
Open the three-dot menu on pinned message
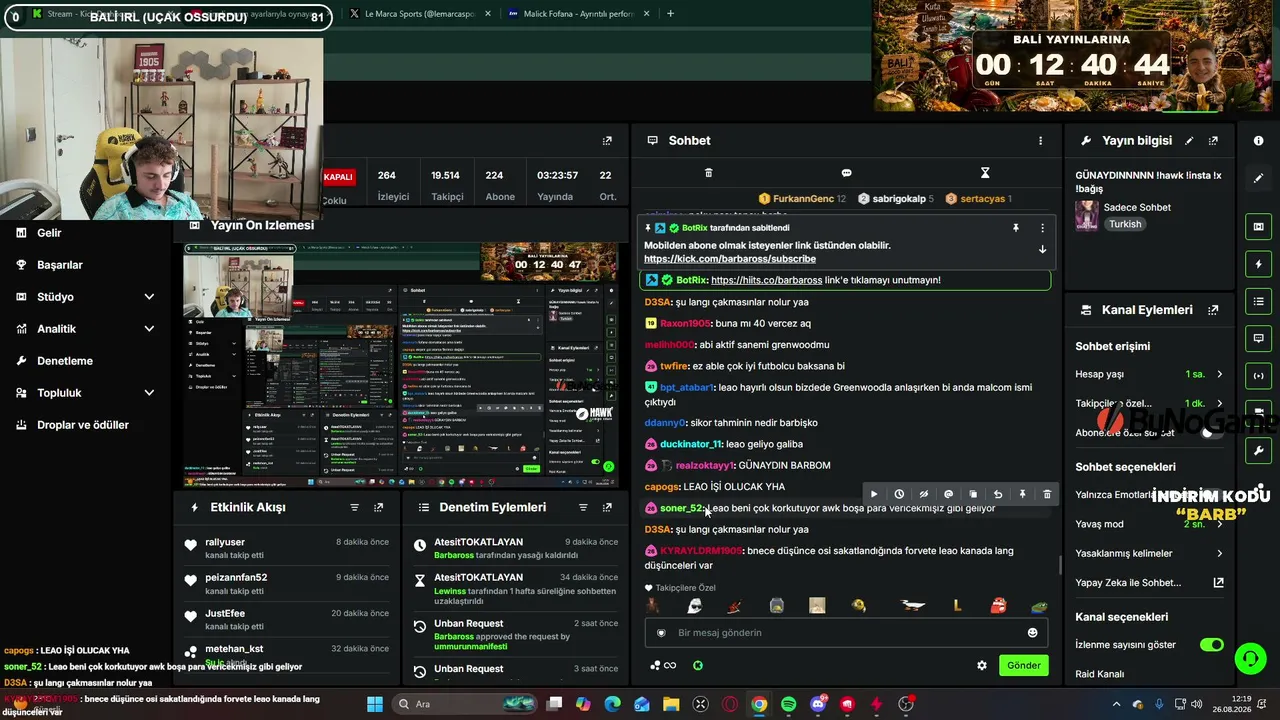(1042, 228)
